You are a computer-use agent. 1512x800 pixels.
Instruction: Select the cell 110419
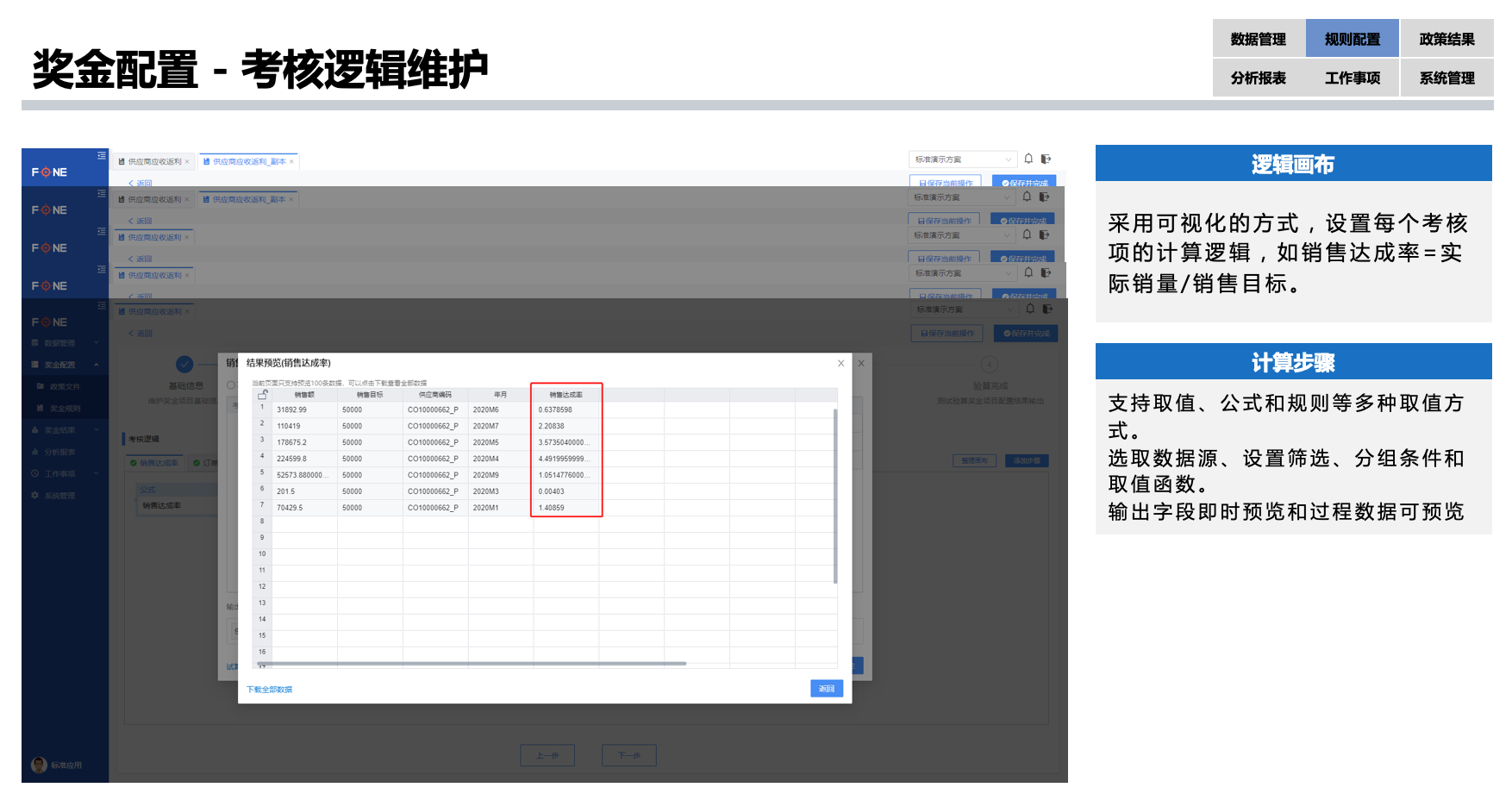click(x=304, y=427)
